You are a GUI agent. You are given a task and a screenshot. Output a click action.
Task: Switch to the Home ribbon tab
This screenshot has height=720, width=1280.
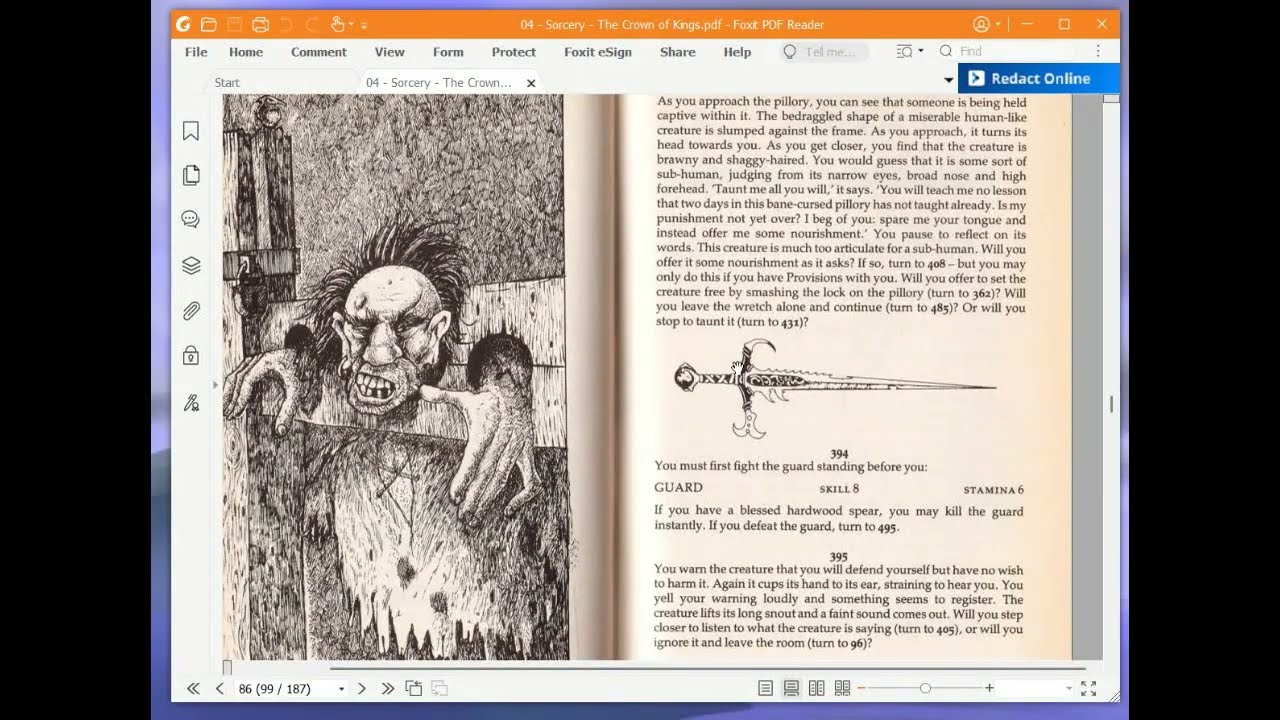[x=246, y=52]
